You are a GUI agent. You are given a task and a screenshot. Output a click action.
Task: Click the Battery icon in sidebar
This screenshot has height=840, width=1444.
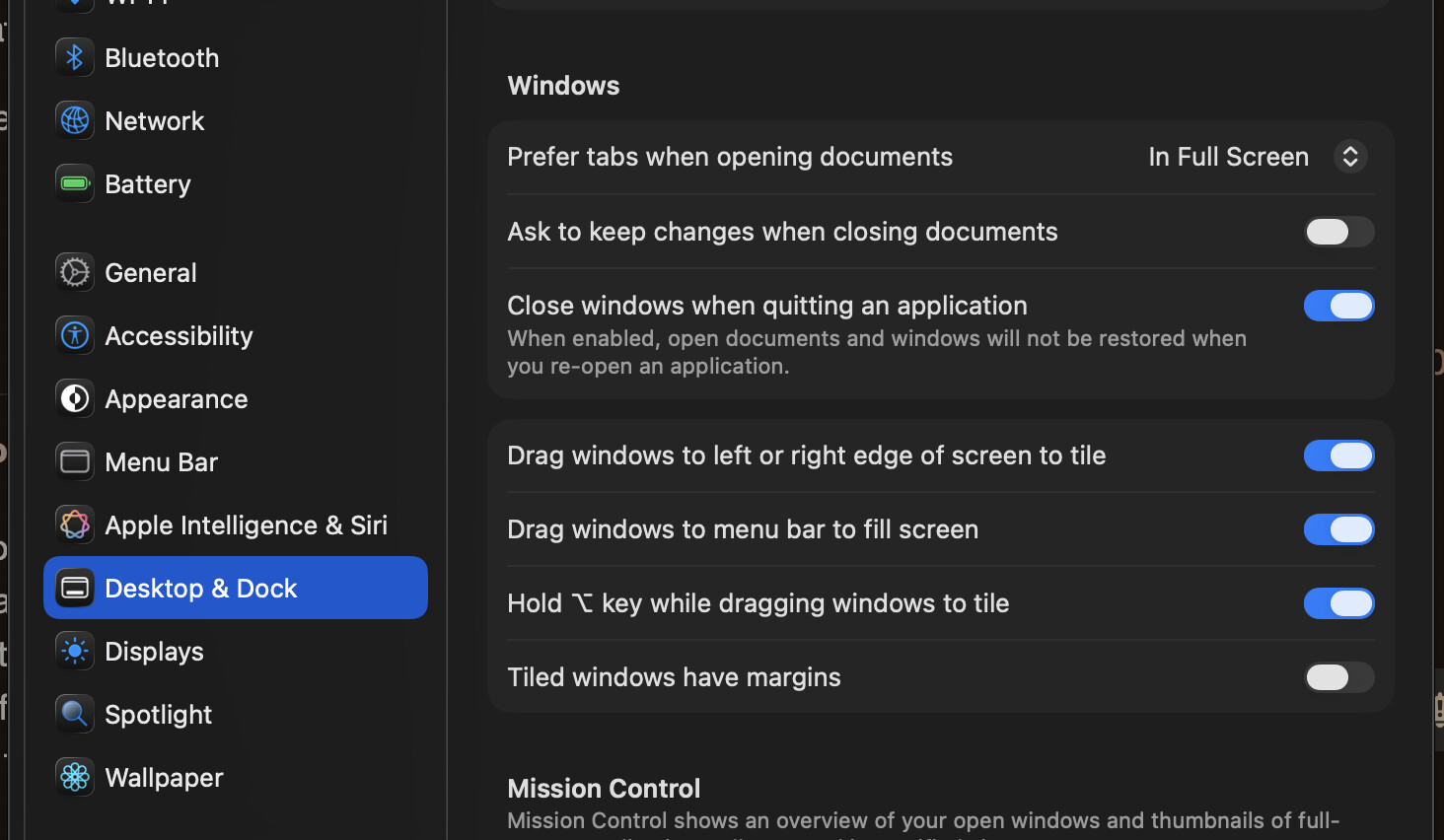tap(75, 184)
